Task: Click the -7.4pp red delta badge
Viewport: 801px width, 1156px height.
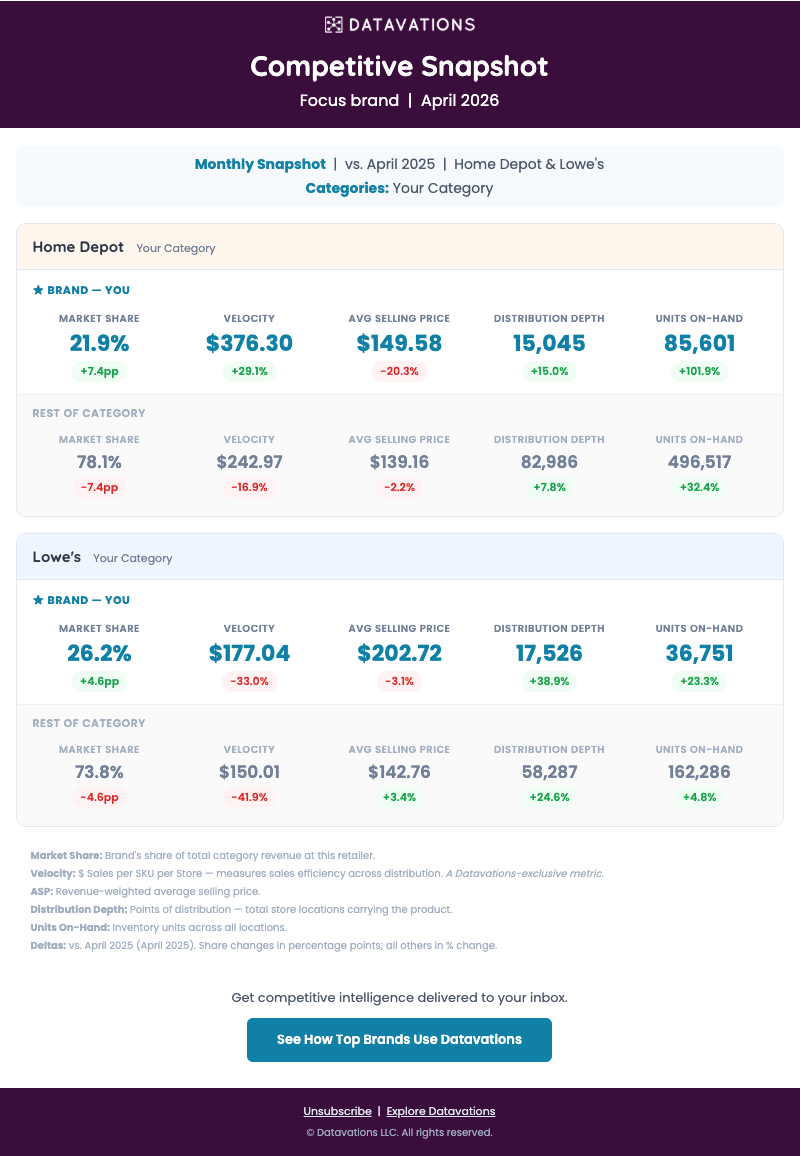Action: click(x=100, y=487)
